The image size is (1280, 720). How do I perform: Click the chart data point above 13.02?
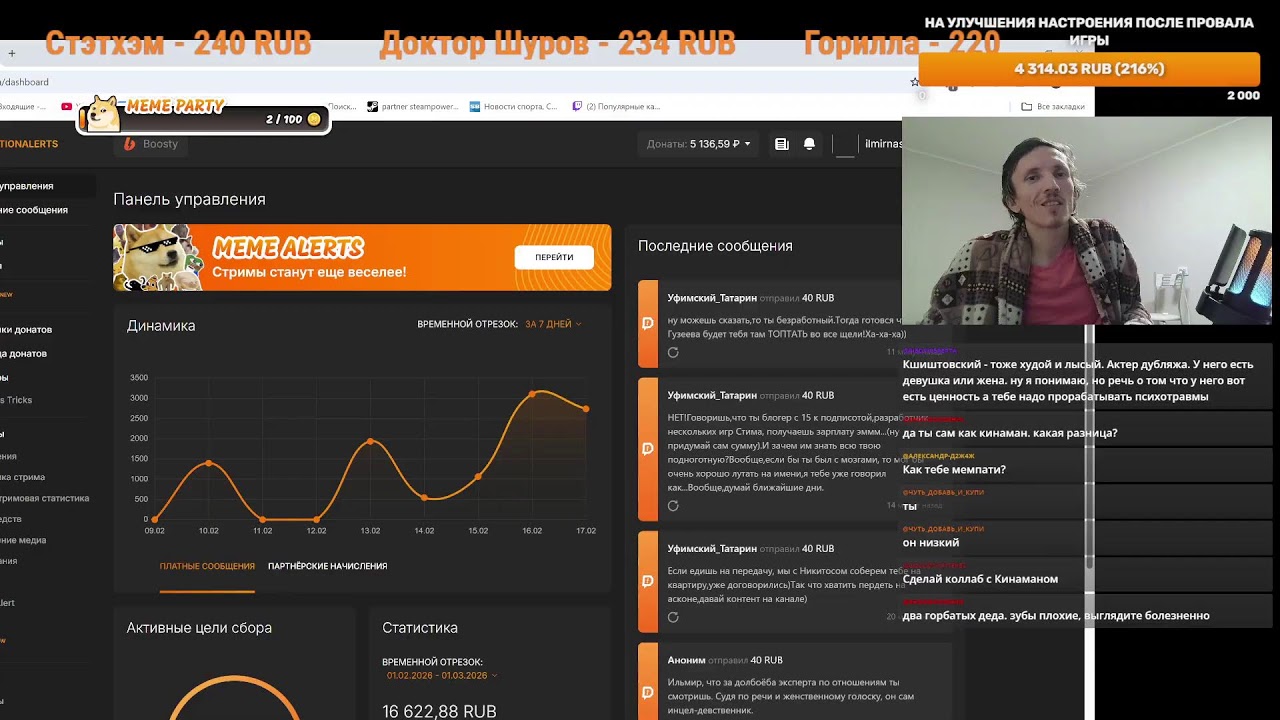click(x=370, y=441)
